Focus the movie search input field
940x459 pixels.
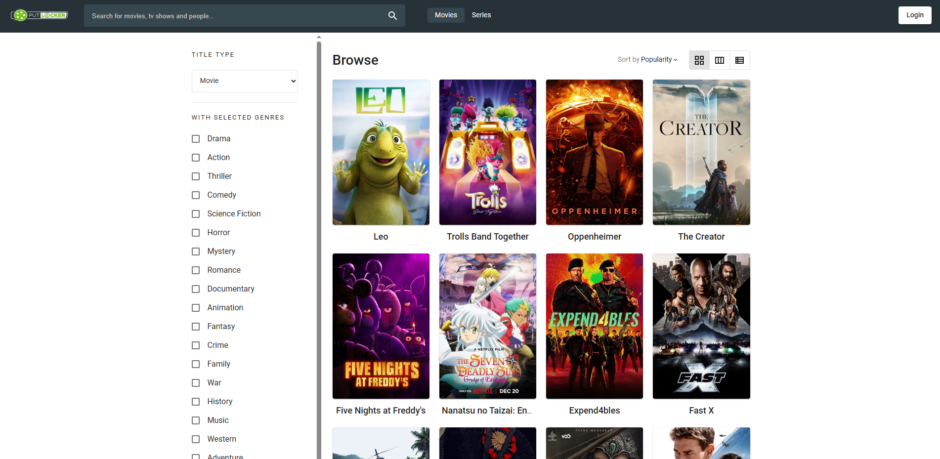tap(235, 16)
